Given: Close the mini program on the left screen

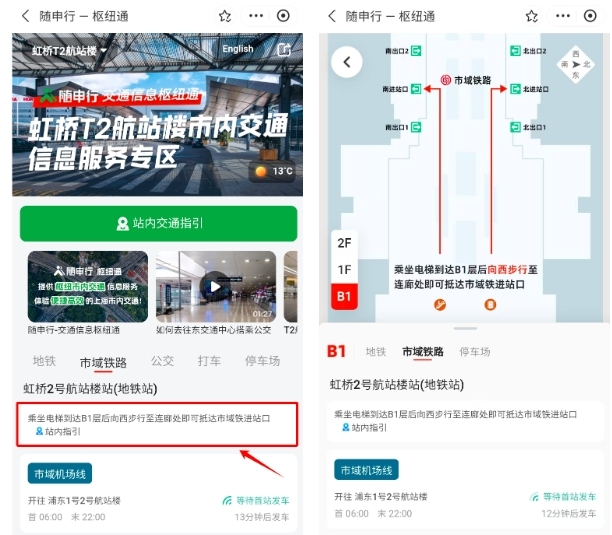Looking at the screenshot, I should click(x=283, y=16).
